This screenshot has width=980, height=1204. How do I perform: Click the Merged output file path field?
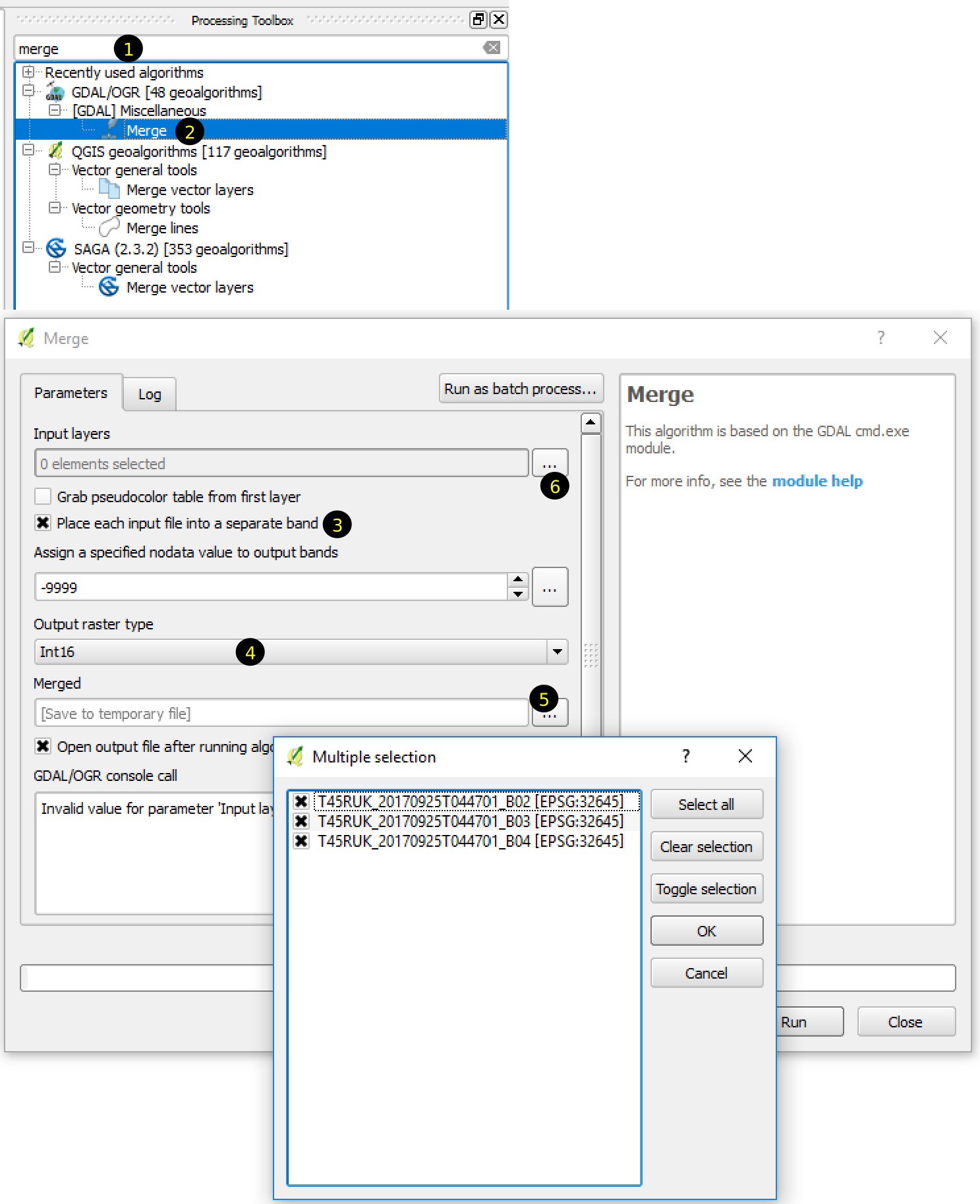tap(281, 713)
